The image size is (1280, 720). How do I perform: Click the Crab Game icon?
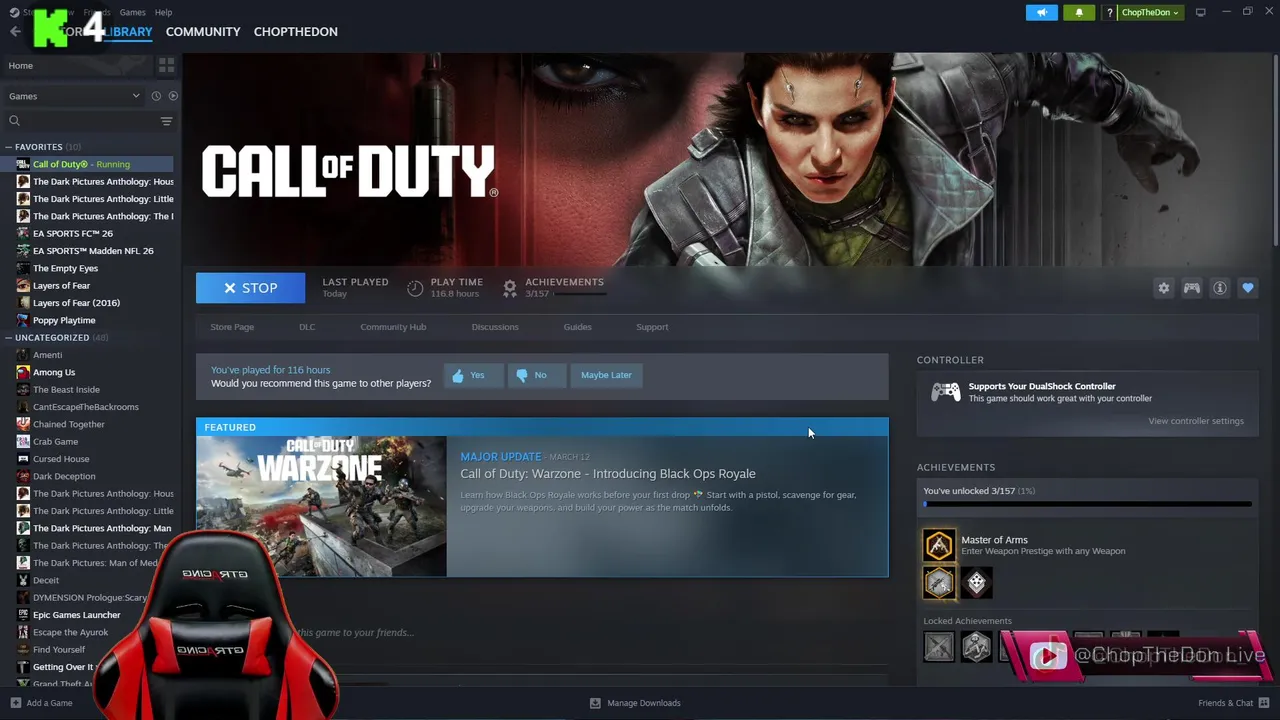pos(23,442)
